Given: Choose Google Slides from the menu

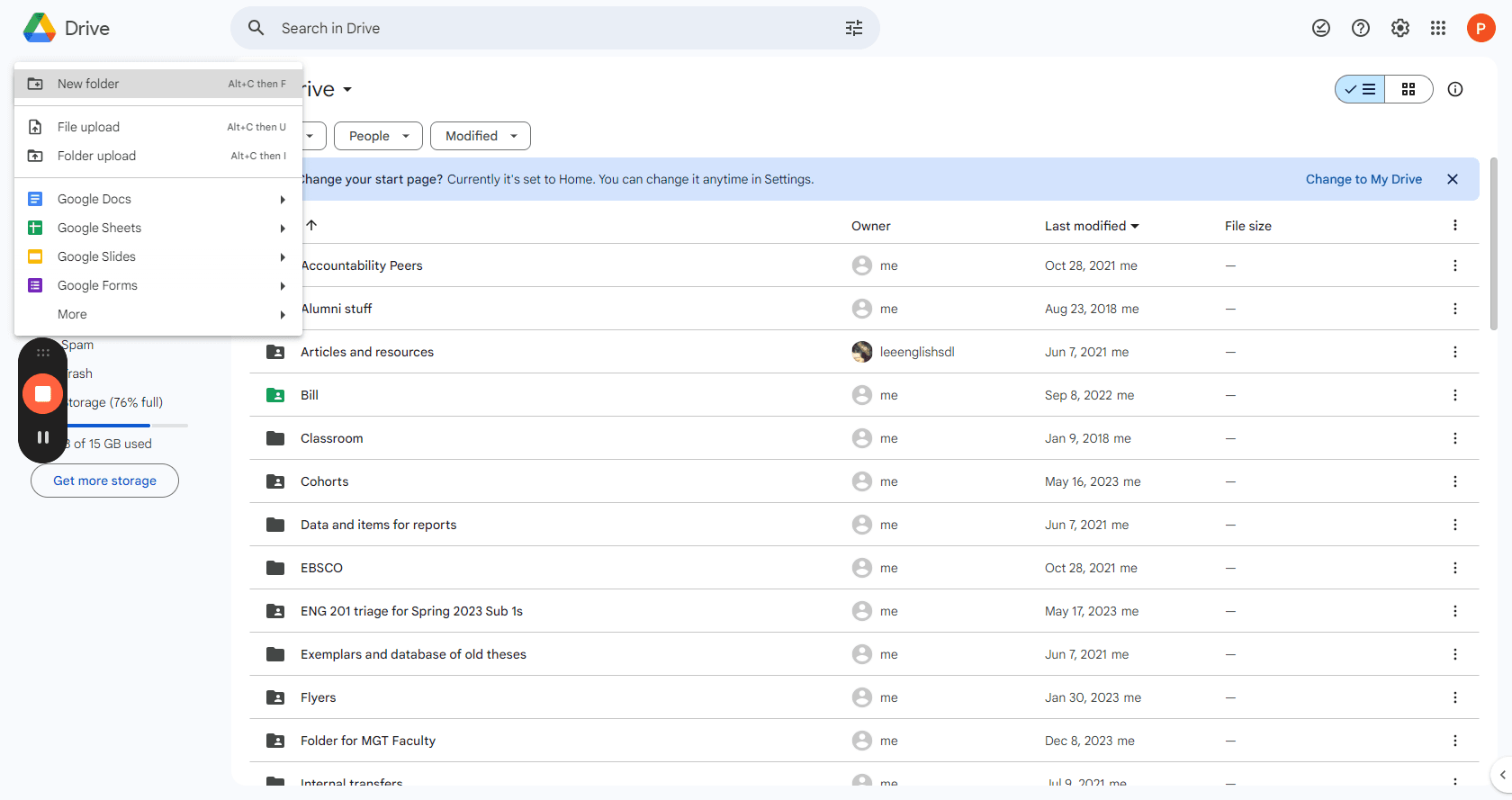Looking at the screenshot, I should click(158, 256).
